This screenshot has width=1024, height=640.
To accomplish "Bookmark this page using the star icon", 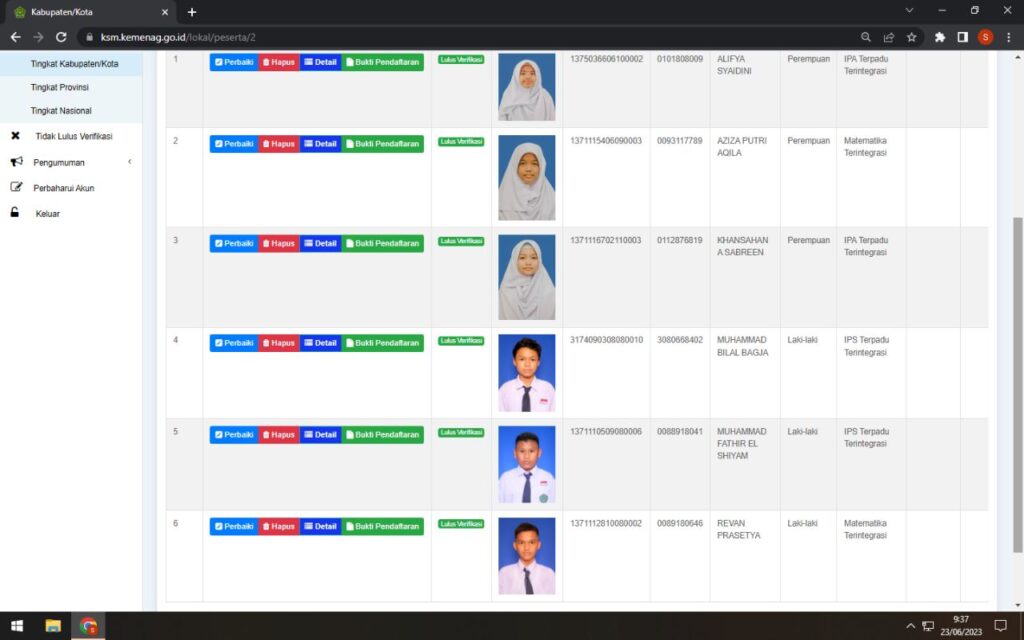I will pyautogui.click(x=912, y=37).
